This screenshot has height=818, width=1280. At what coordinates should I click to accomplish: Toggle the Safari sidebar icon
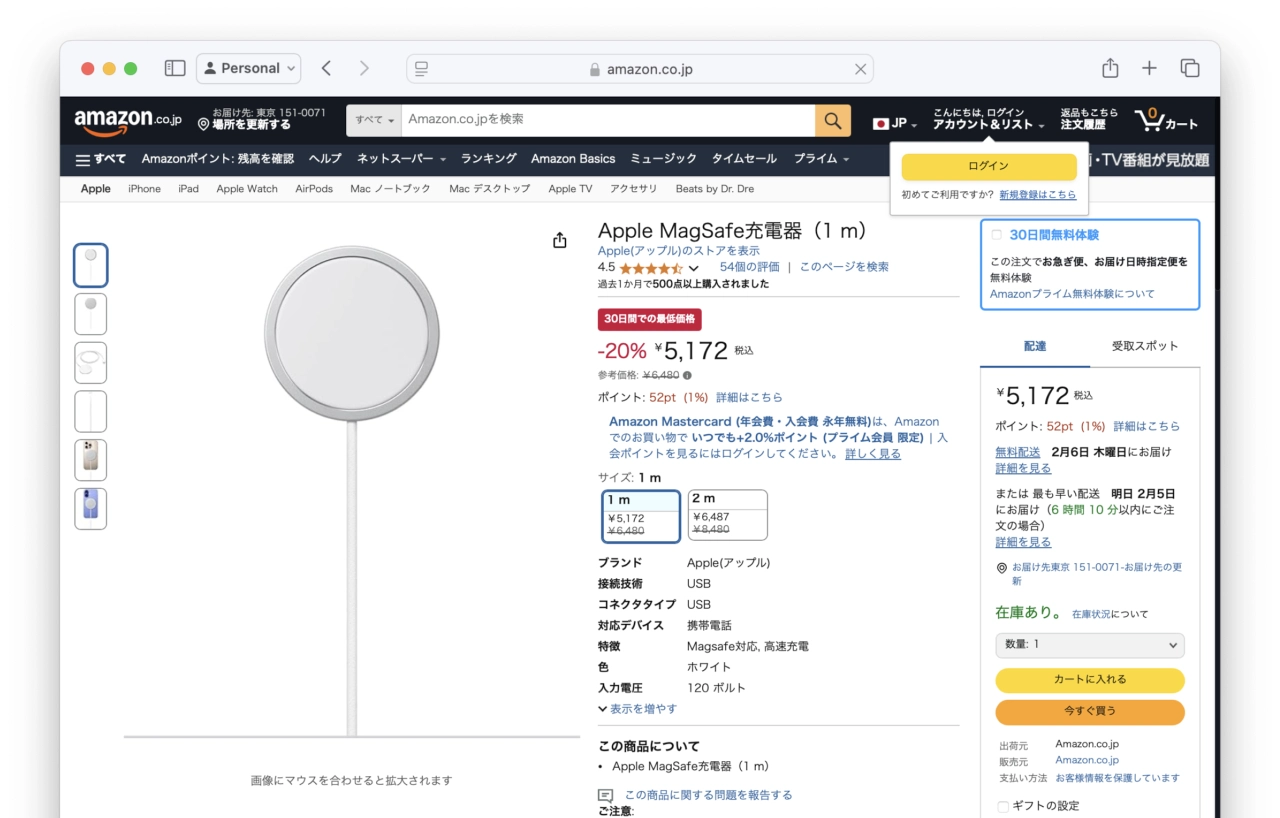(x=175, y=68)
